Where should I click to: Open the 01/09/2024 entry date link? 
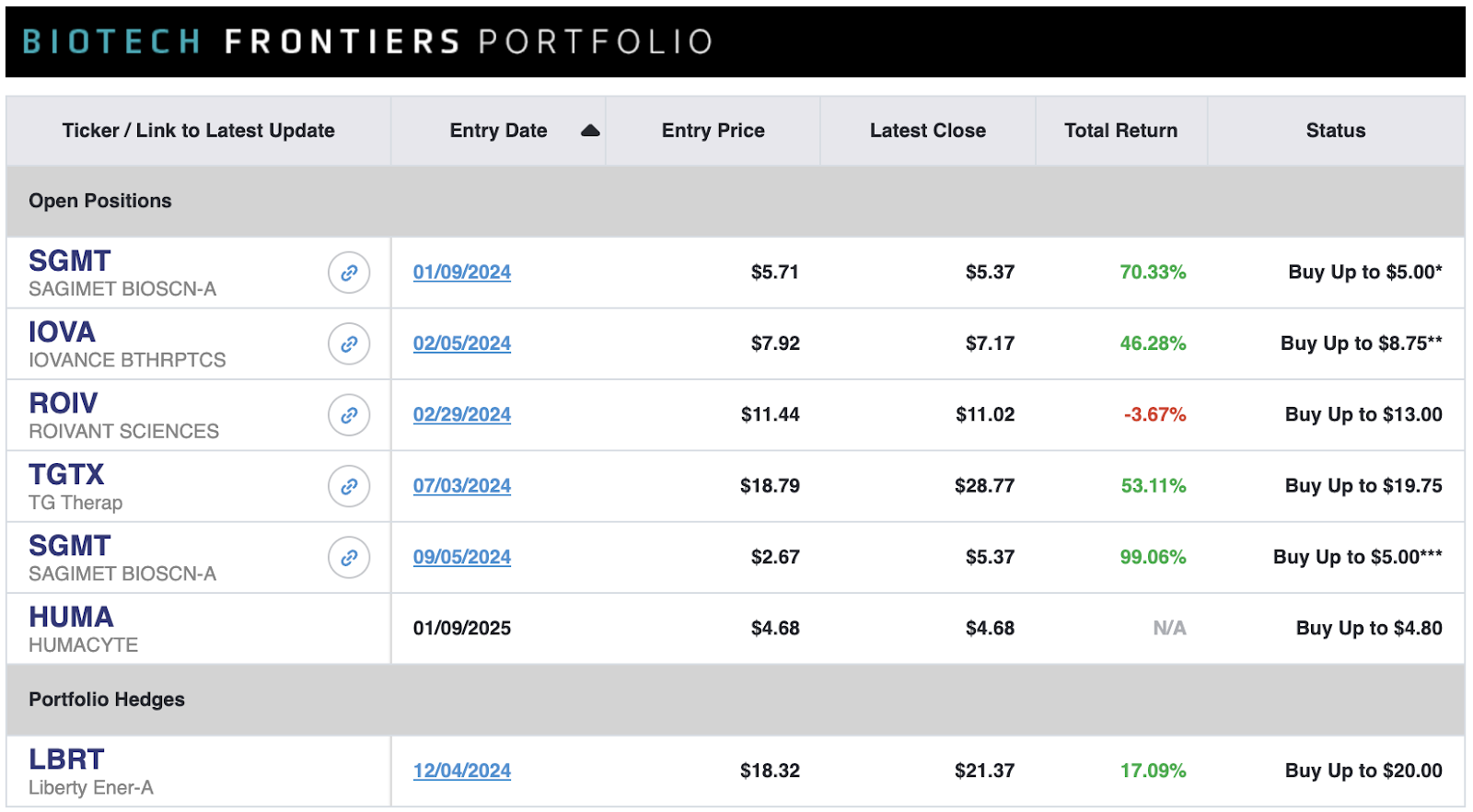(462, 273)
